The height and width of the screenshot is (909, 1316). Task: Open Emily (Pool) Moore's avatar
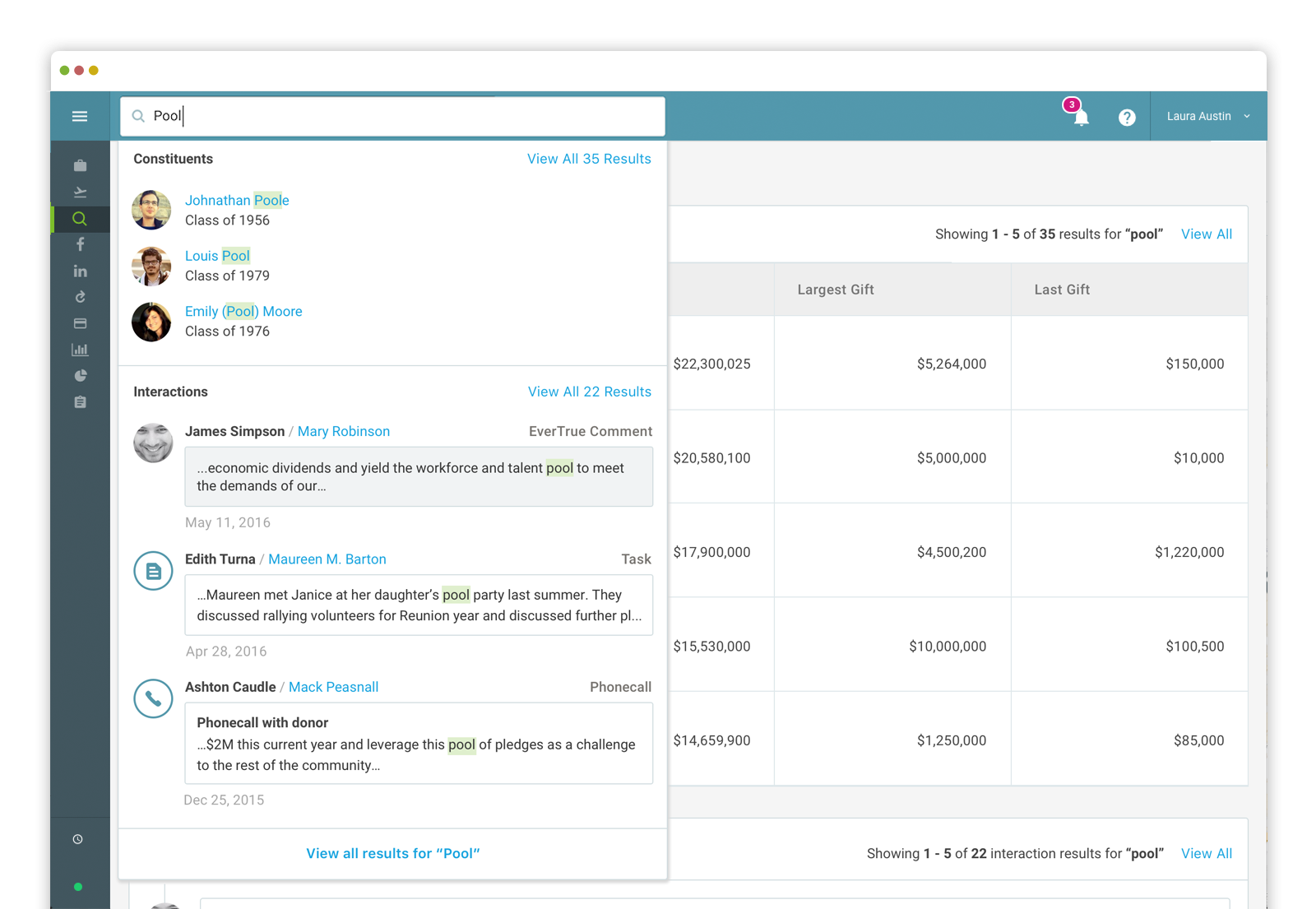(x=151, y=322)
